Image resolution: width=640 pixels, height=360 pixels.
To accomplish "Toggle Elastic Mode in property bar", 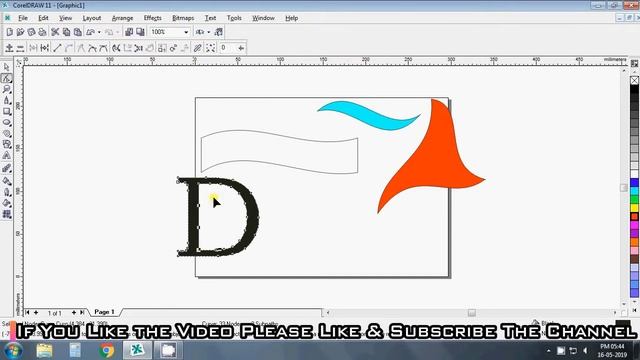I will 198,48.
